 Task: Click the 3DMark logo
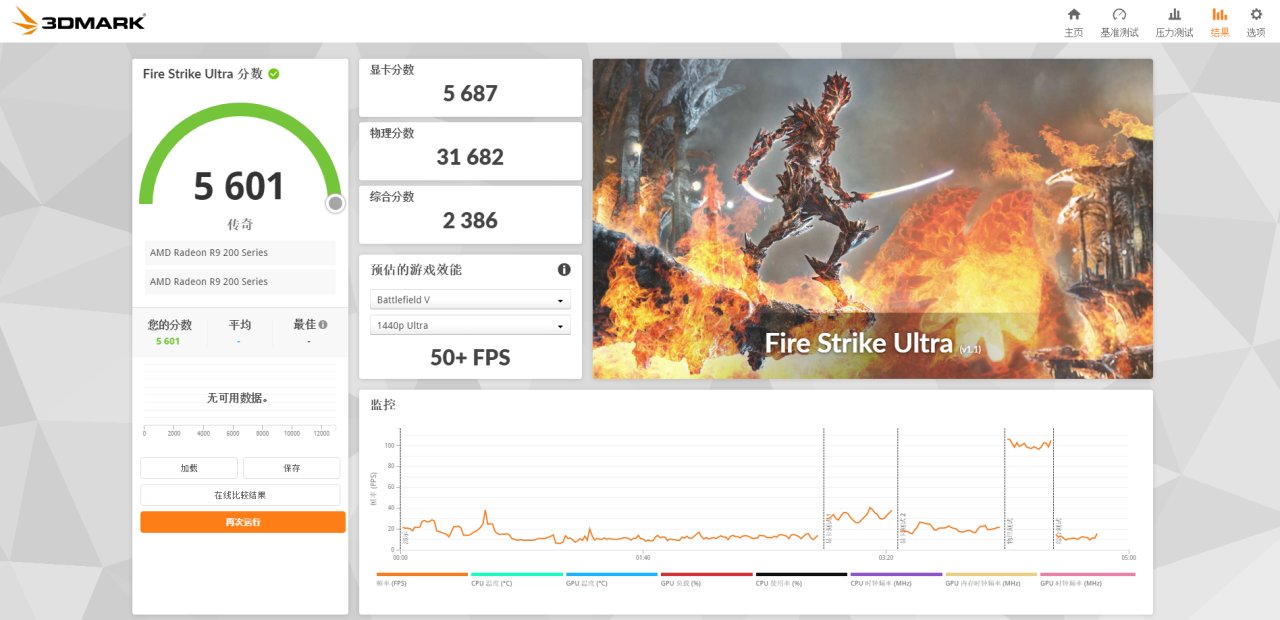[79, 20]
